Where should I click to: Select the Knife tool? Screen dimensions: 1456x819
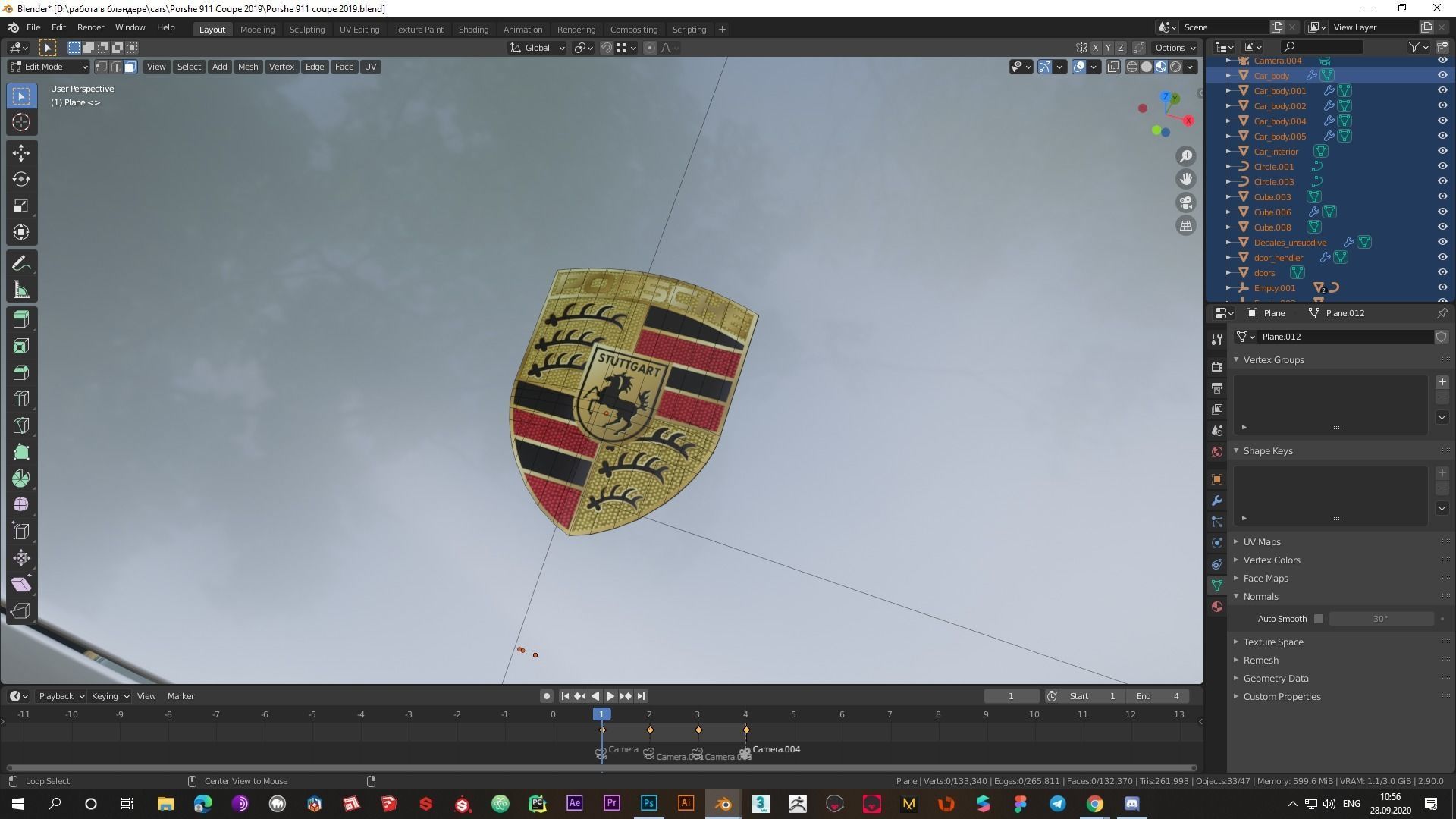point(21,425)
